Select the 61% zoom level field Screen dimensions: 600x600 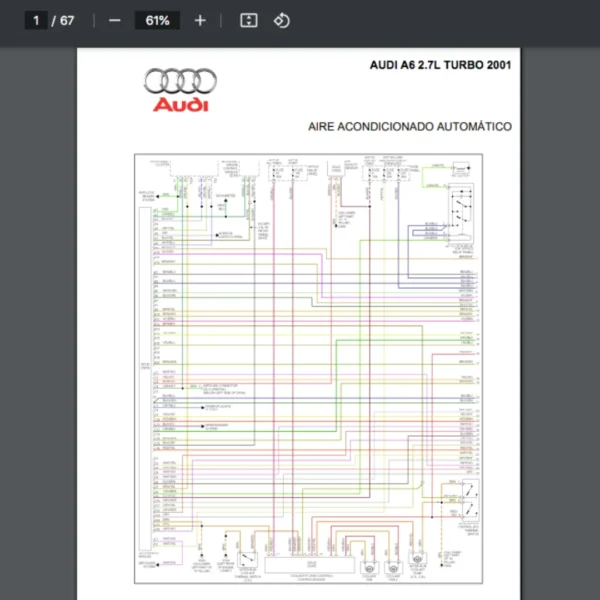[158, 20]
